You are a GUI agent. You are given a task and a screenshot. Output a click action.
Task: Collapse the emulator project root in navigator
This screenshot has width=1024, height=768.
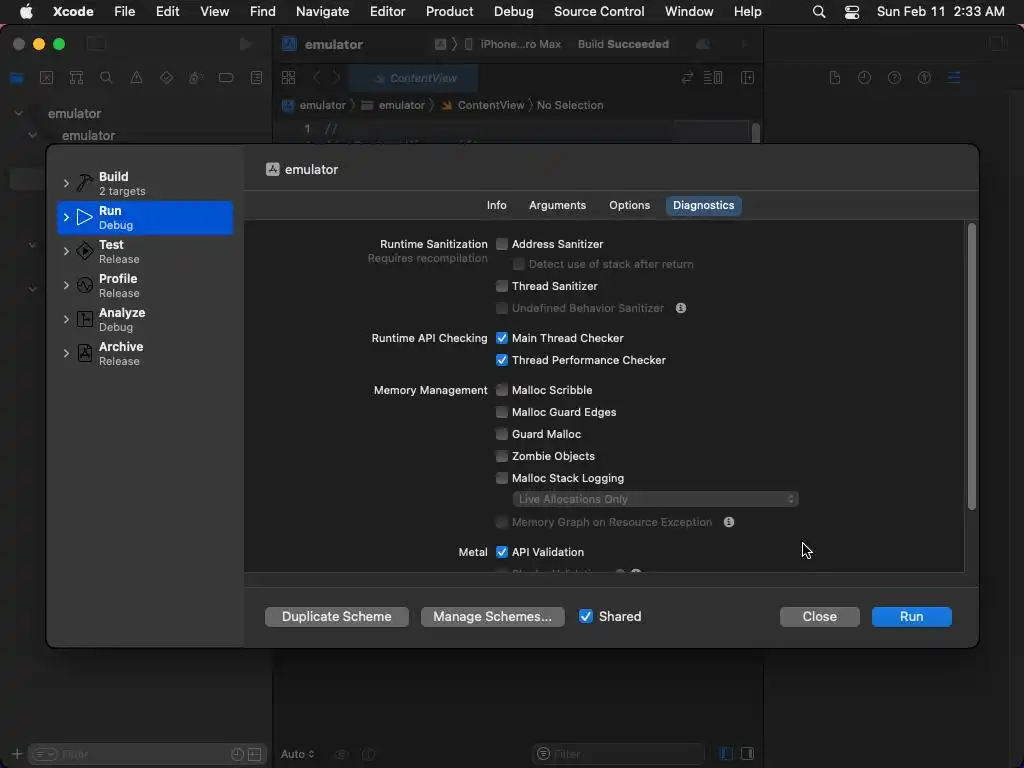tap(18, 114)
